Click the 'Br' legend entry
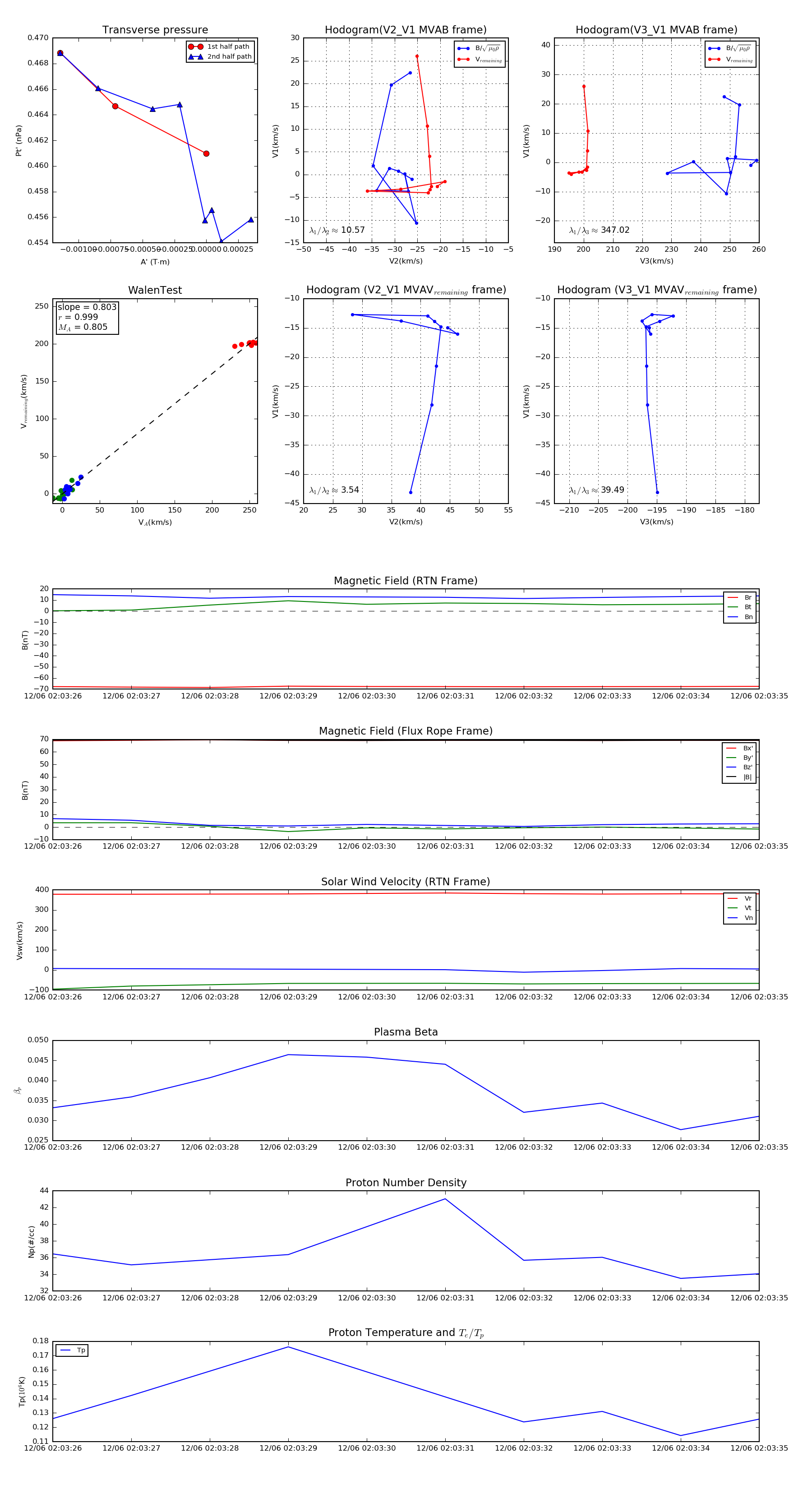Screen dimensions: 812x1489 [x=740, y=598]
